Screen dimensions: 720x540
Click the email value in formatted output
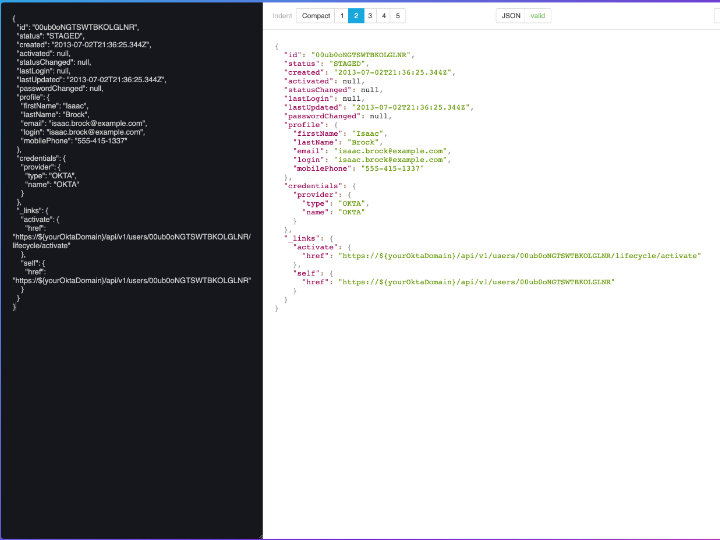point(390,151)
